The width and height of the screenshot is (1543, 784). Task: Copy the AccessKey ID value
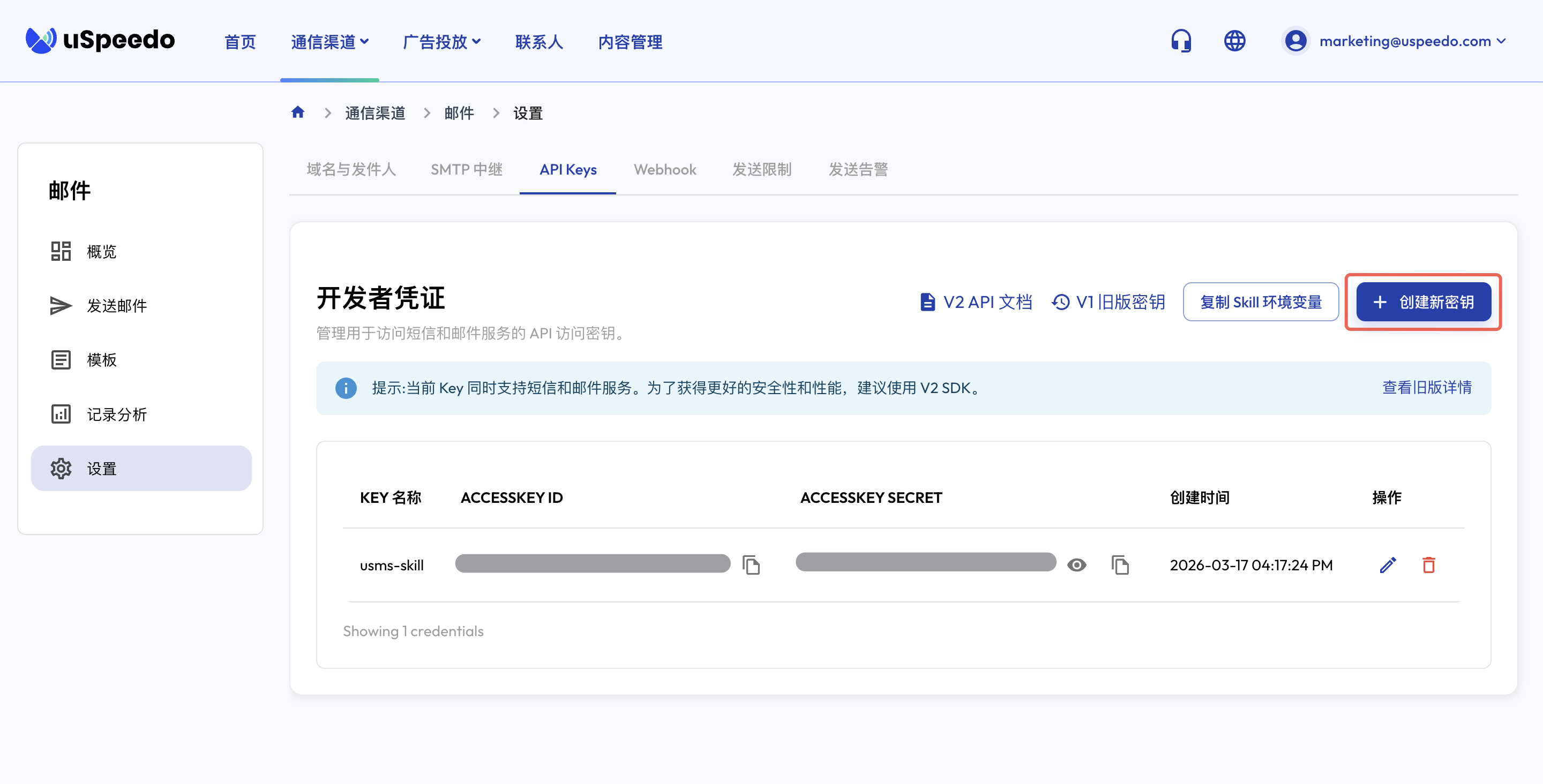tap(751, 565)
